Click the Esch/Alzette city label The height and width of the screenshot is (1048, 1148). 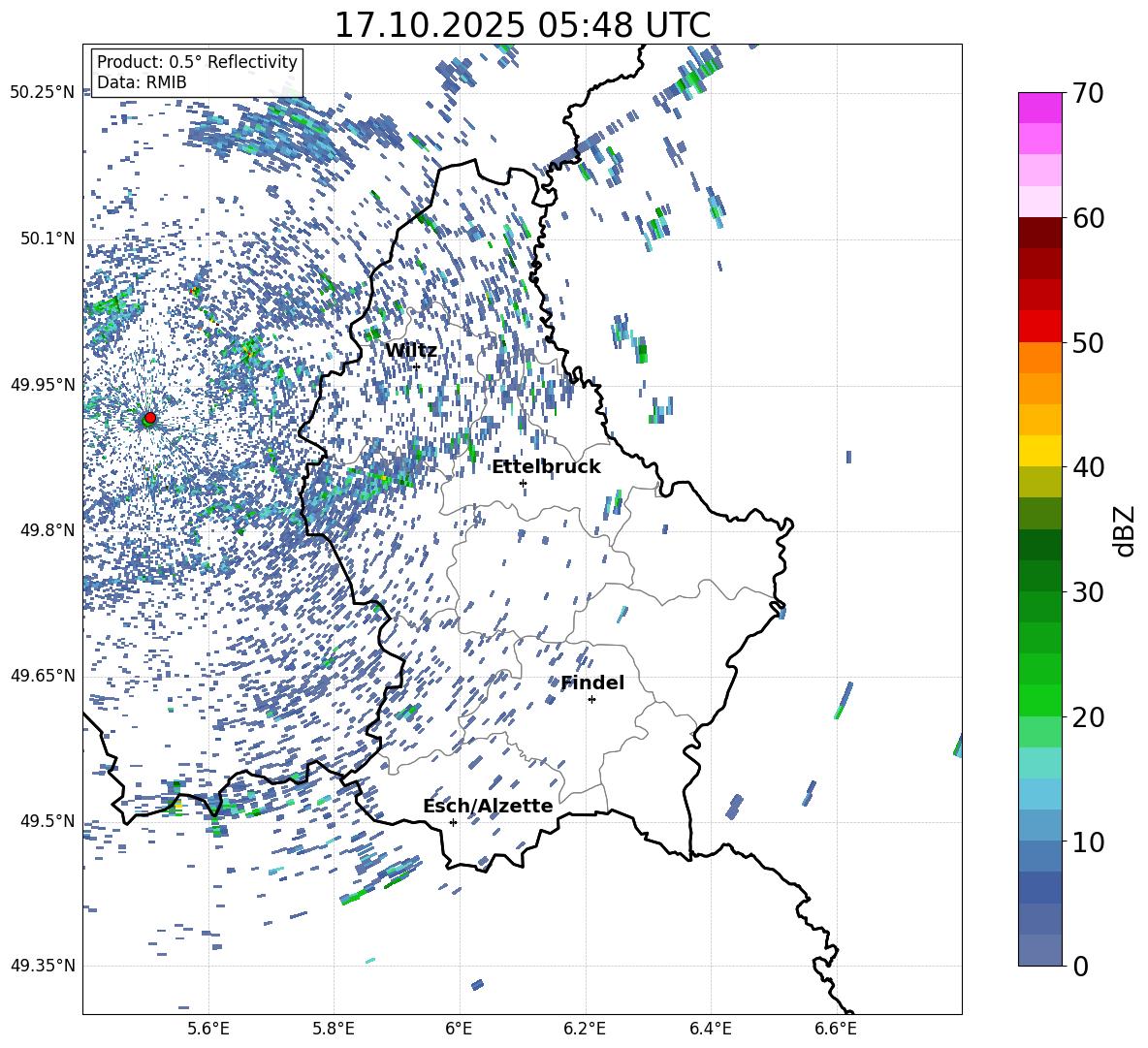pos(487,807)
